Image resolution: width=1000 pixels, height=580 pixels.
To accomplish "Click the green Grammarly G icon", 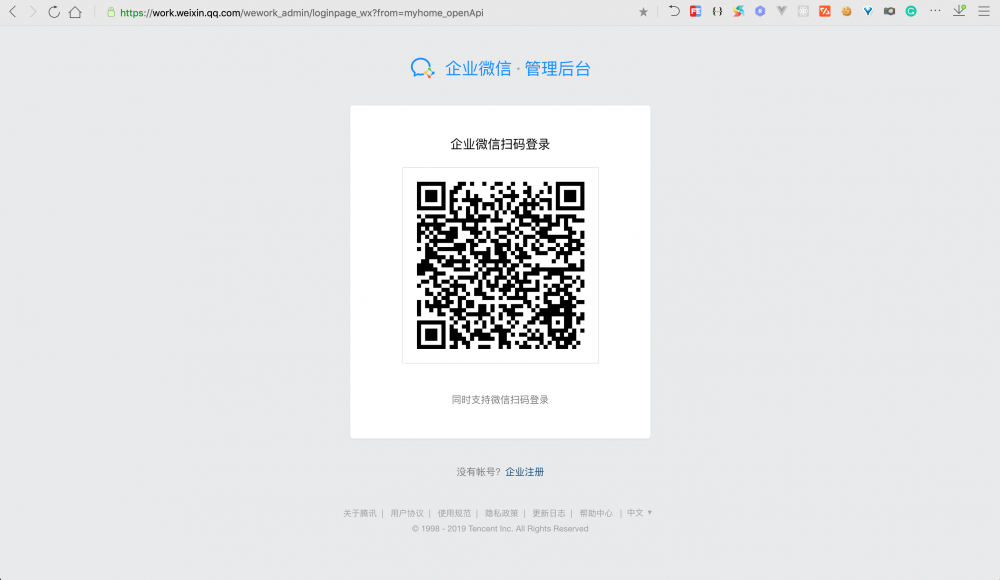I will tap(911, 11).
